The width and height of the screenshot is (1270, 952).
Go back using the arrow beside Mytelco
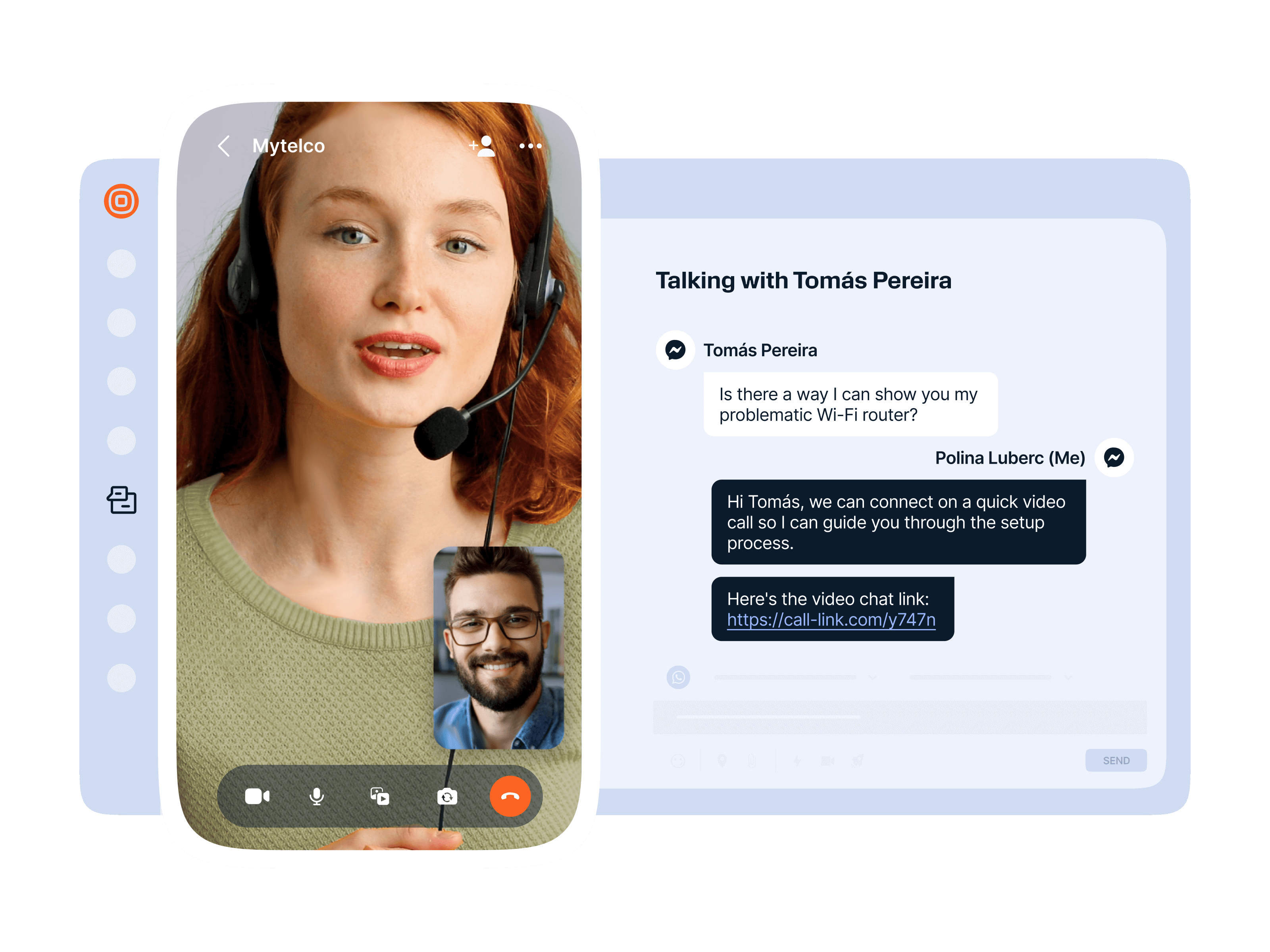[x=225, y=146]
